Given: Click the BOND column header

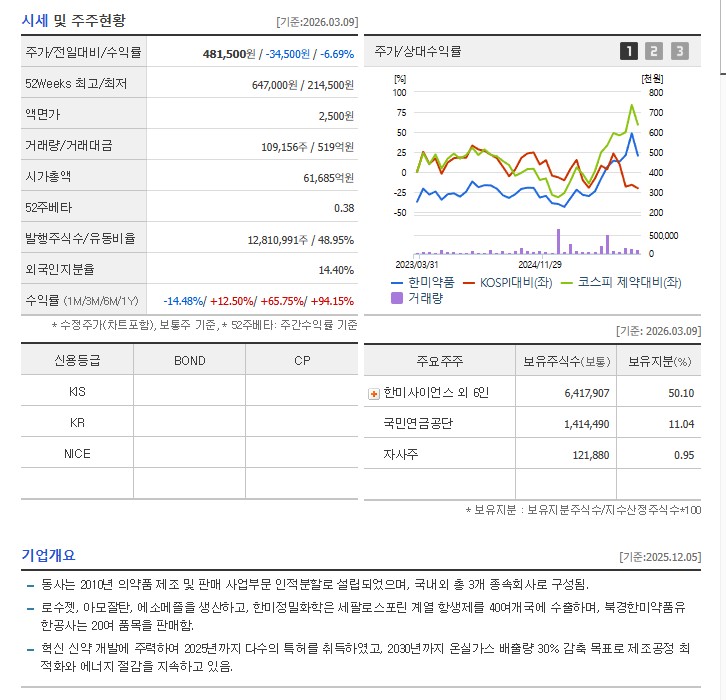Looking at the screenshot, I should click(x=189, y=360).
